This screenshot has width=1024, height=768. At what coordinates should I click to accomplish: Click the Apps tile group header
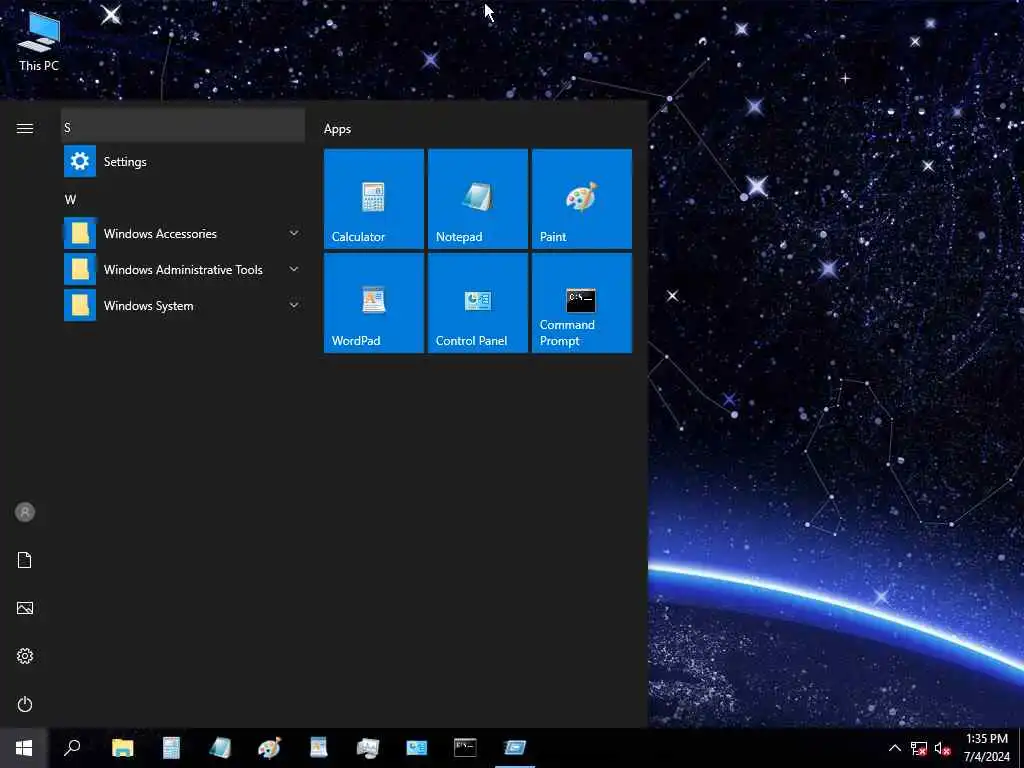pos(337,129)
